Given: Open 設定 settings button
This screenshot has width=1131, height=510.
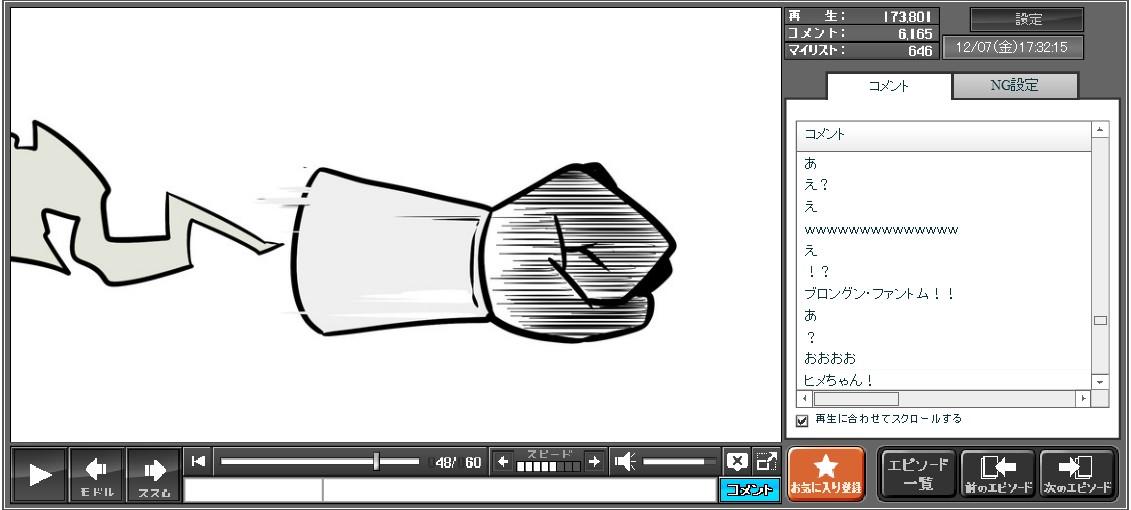Looking at the screenshot, I should [x=1027, y=20].
